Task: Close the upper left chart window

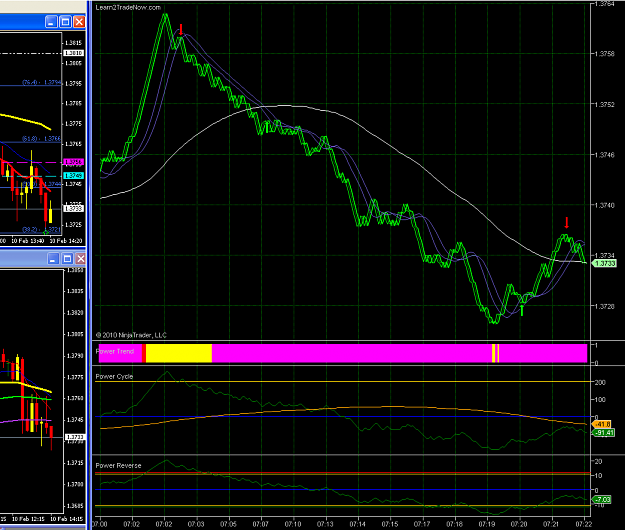Action: click(x=79, y=22)
